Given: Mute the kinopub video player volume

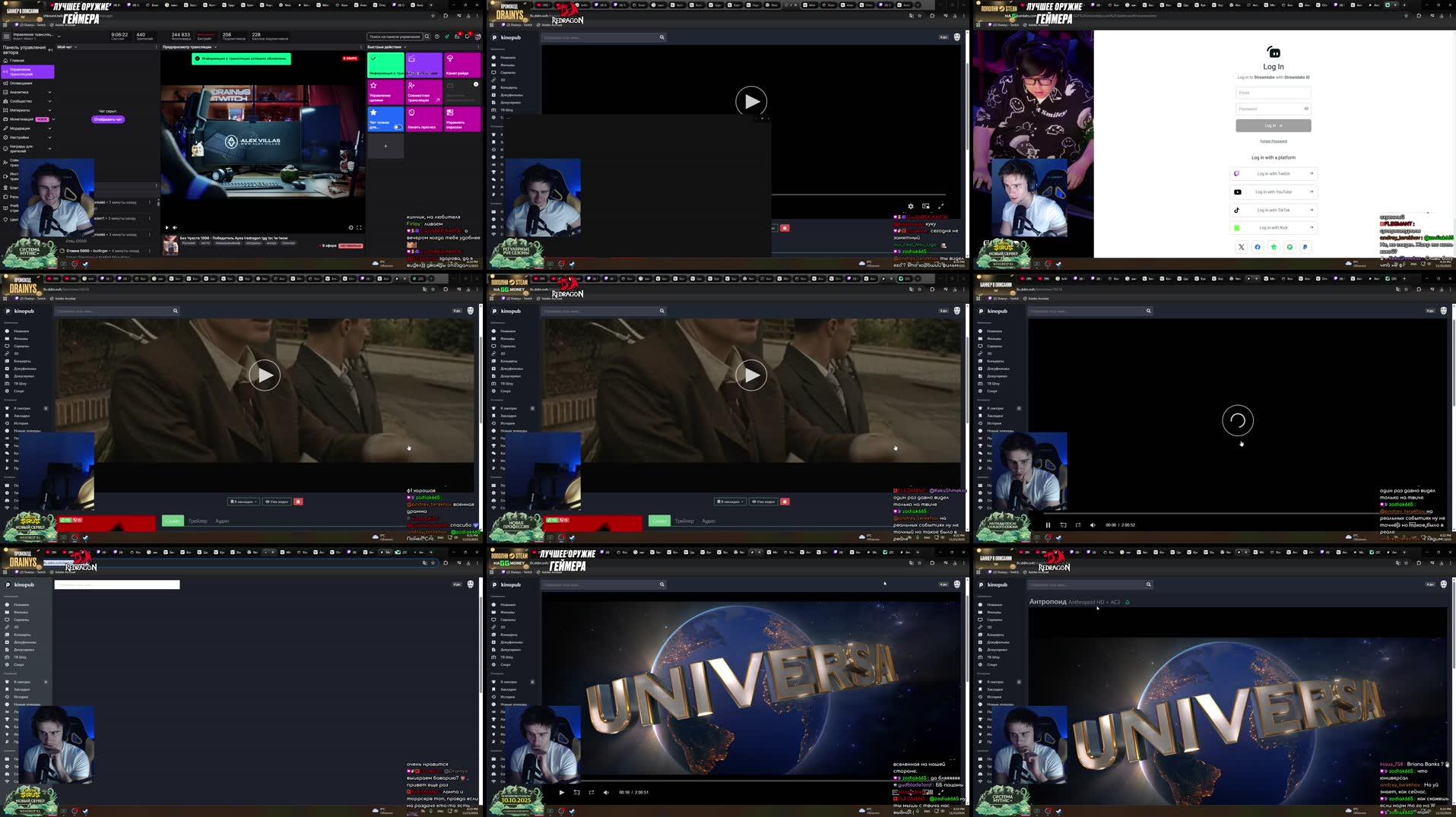Looking at the screenshot, I should coord(1093,524).
